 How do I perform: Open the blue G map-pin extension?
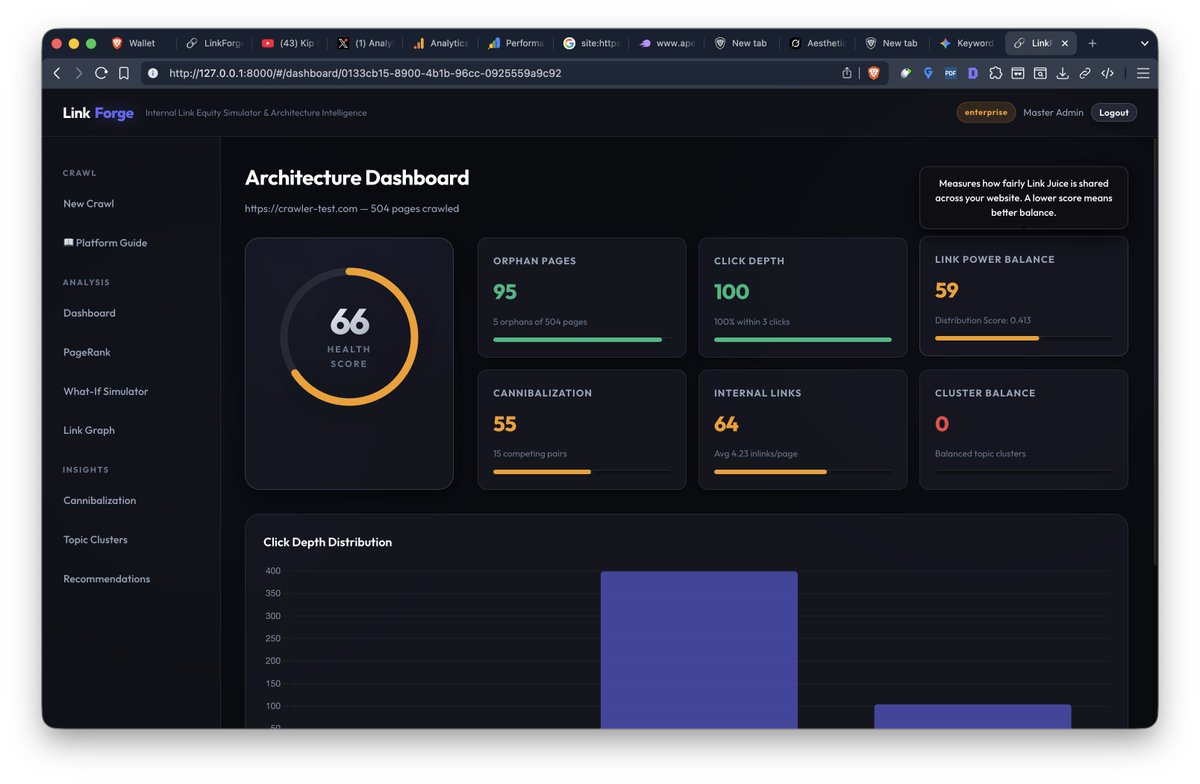point(928,73)
